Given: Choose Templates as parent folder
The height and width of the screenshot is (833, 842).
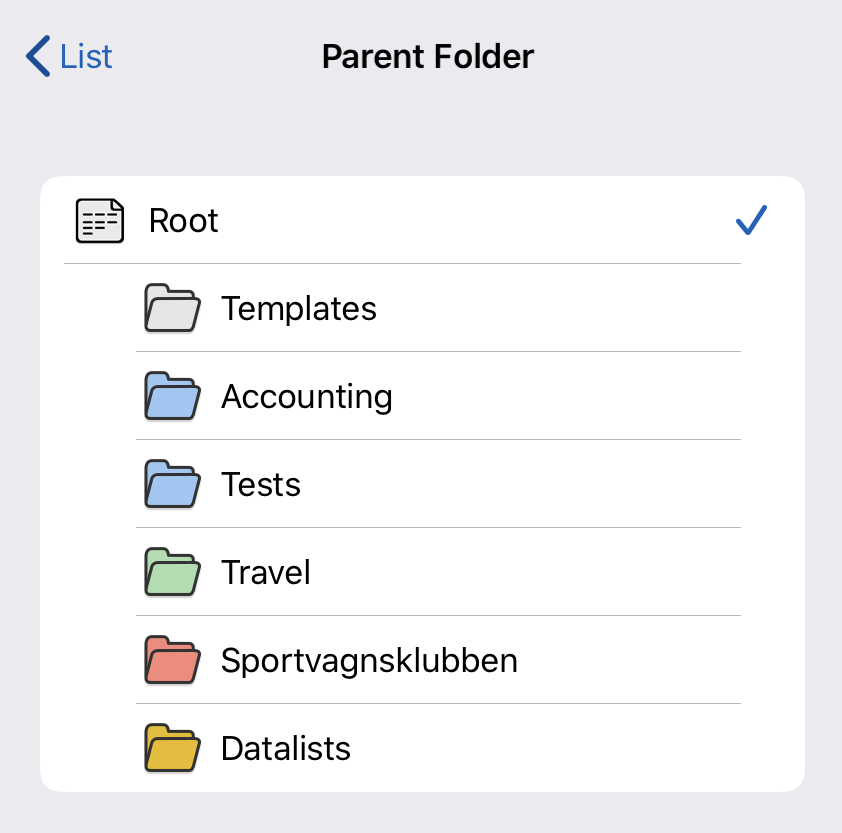Looking at the screenshot, I should [x=299, y=308].
